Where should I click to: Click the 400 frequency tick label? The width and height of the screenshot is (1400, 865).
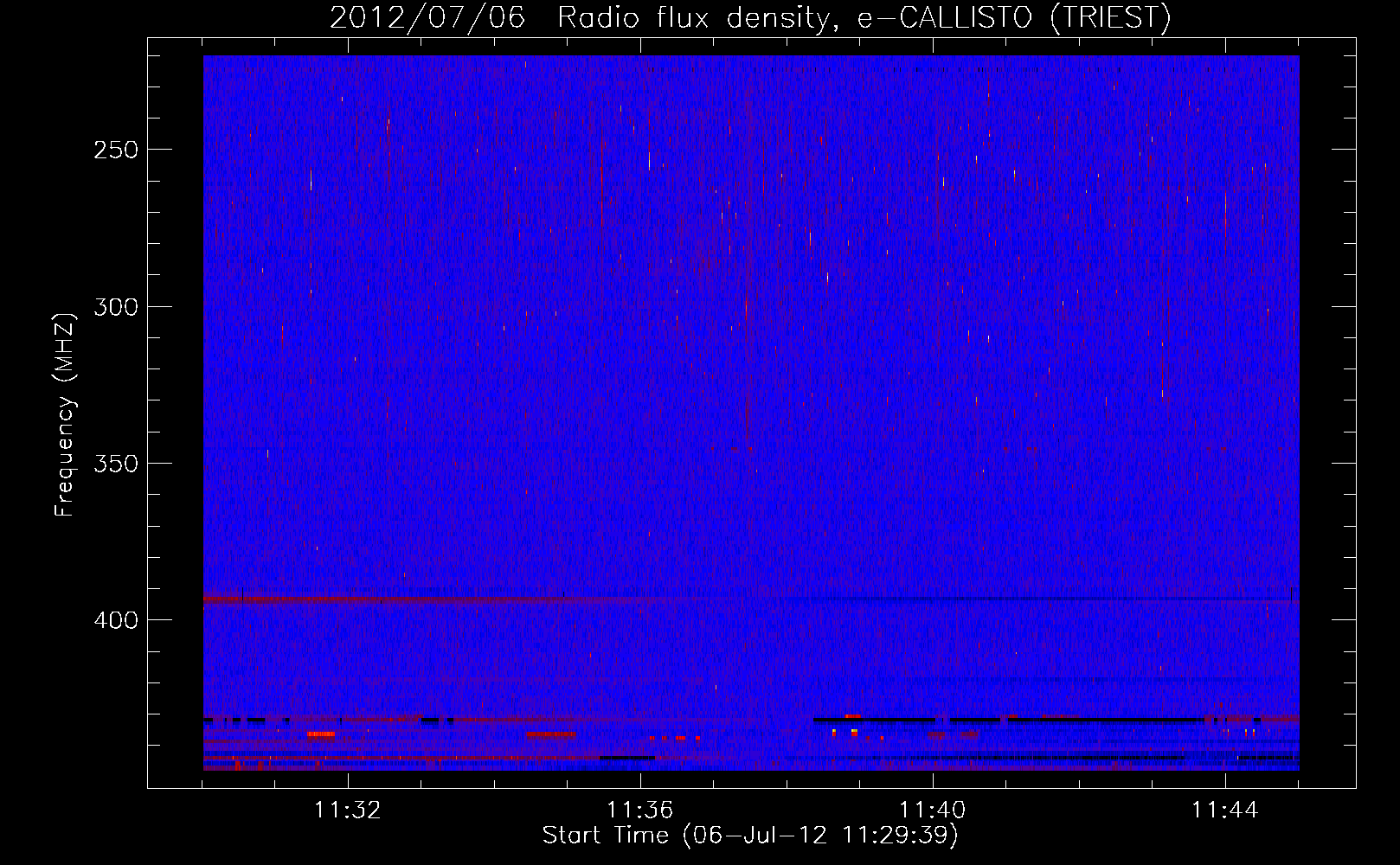coord(116,621)
